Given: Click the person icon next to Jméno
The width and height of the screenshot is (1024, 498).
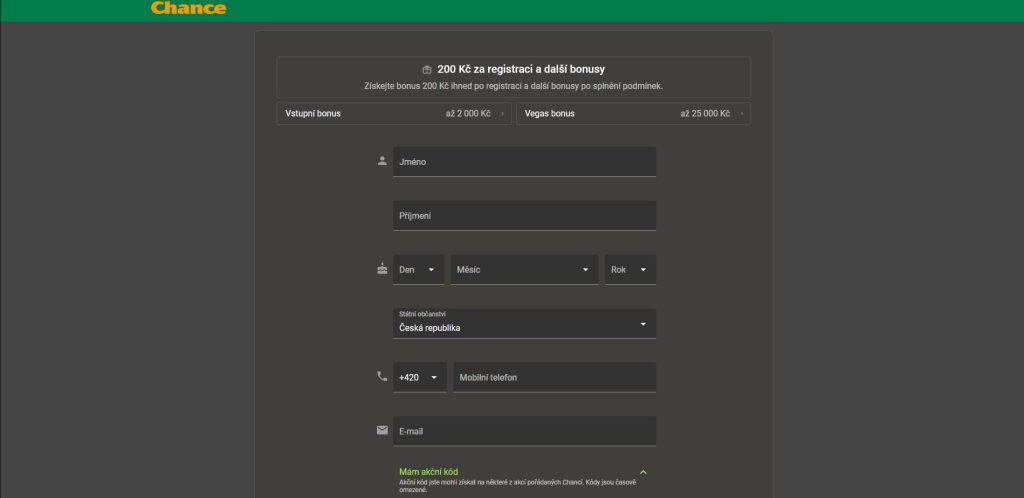Looking at the screenshot, I should 382,161.
